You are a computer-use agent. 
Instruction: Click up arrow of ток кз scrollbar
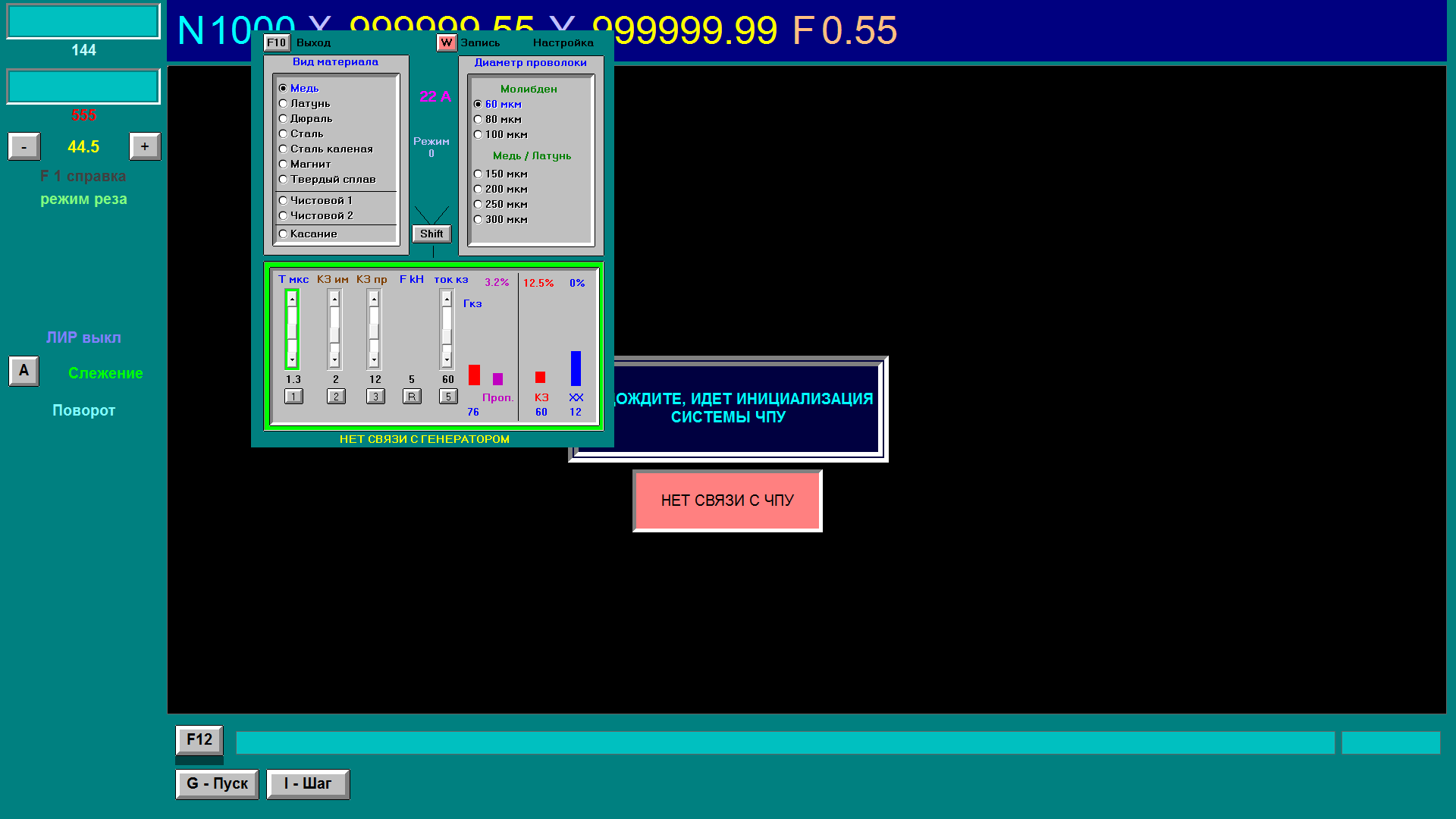[447, 300]
